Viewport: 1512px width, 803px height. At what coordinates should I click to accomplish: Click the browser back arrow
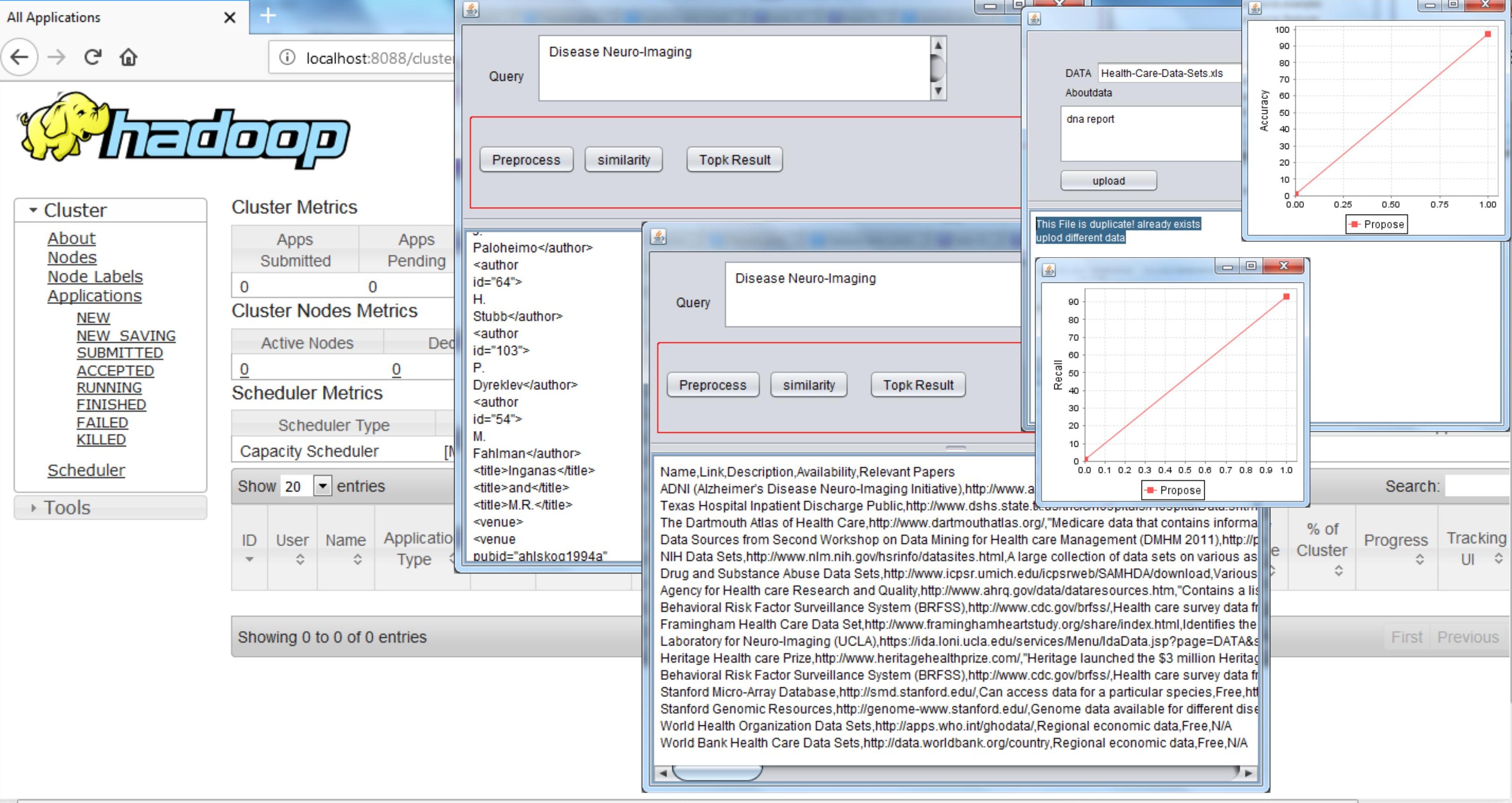tap(19, 57)
